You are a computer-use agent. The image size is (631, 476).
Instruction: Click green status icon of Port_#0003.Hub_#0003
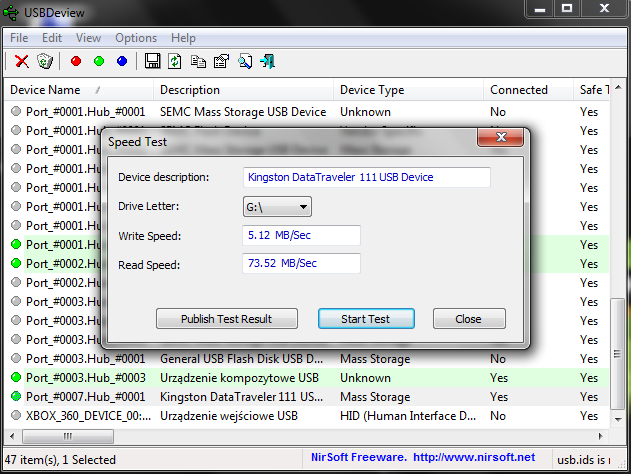pos(16,377)
